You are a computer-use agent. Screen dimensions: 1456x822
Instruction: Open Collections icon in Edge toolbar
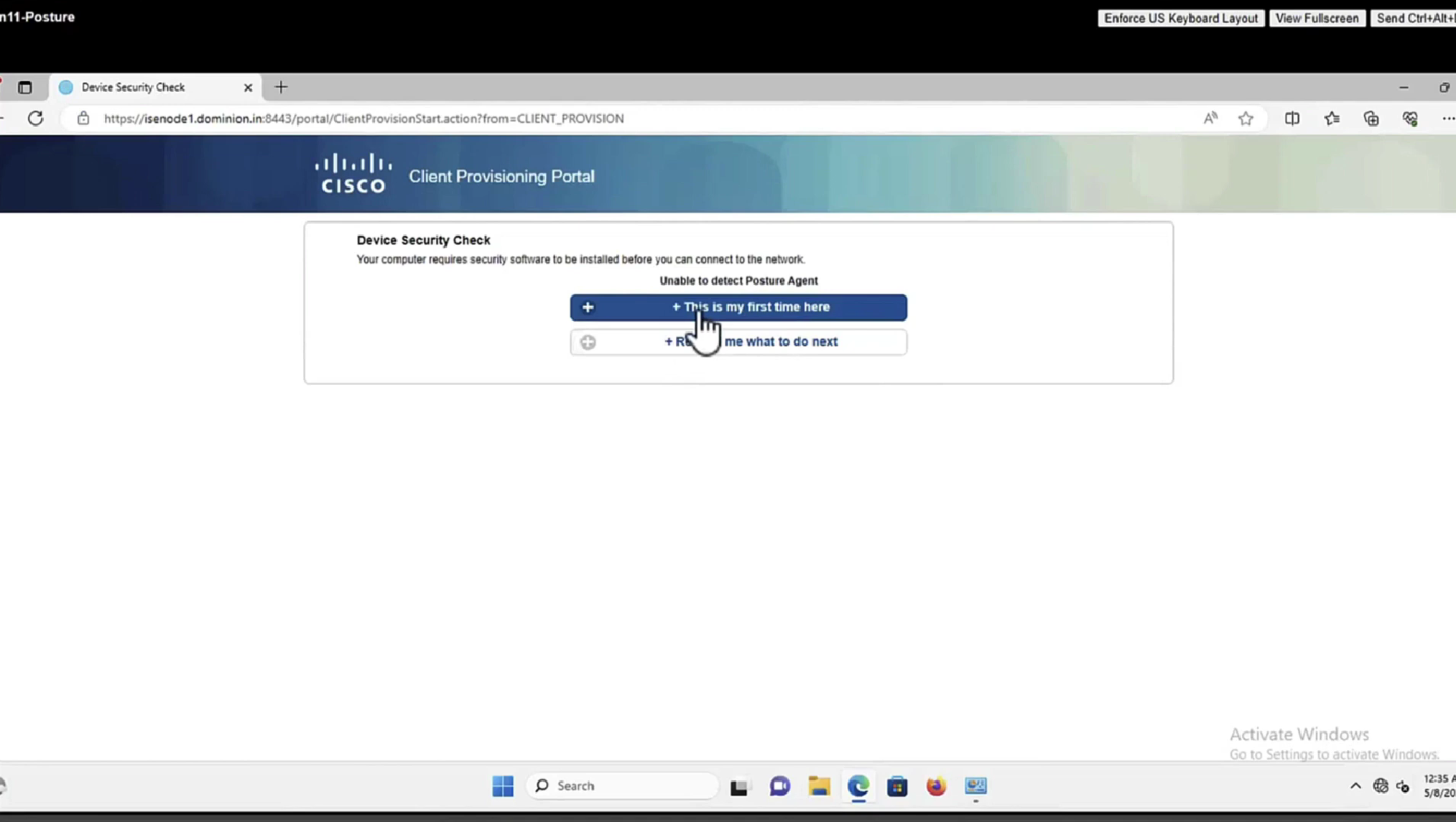(1371, 119)
